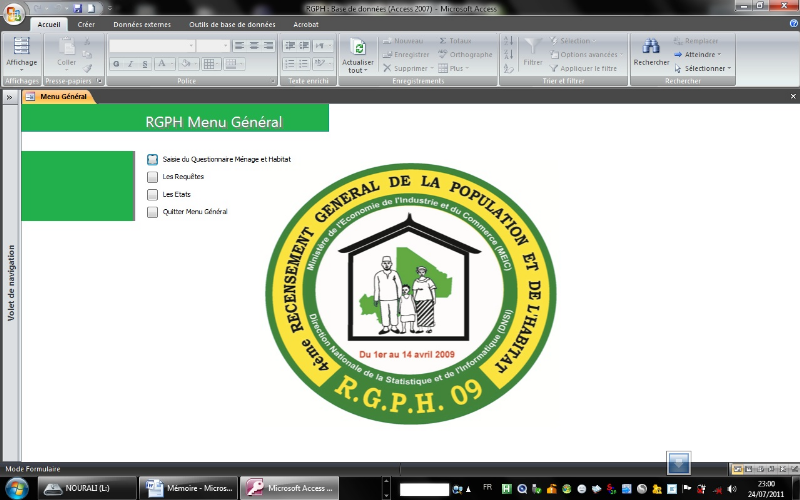This screenshot has width=800, height=500.
Task: Open the Sélectionner dropdown
Action: [703, 68]
